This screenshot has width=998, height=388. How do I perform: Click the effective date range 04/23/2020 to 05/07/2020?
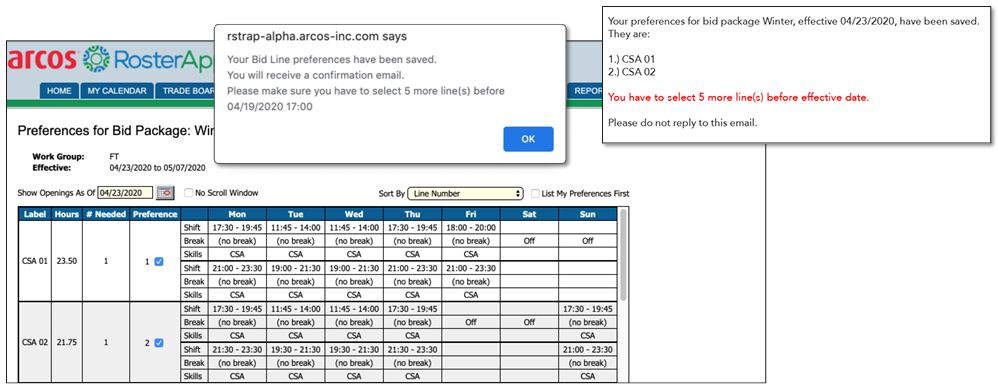coord(157,168)
